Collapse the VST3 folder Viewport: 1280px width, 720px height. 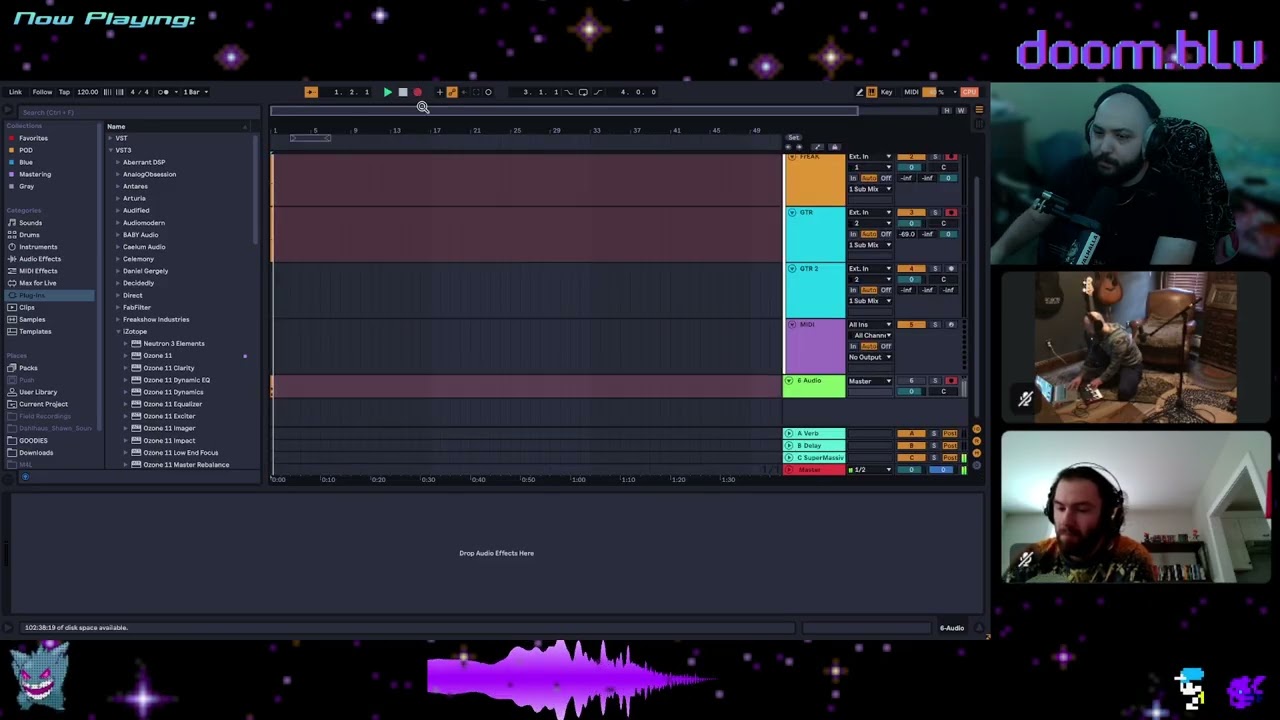coord(112,150)
